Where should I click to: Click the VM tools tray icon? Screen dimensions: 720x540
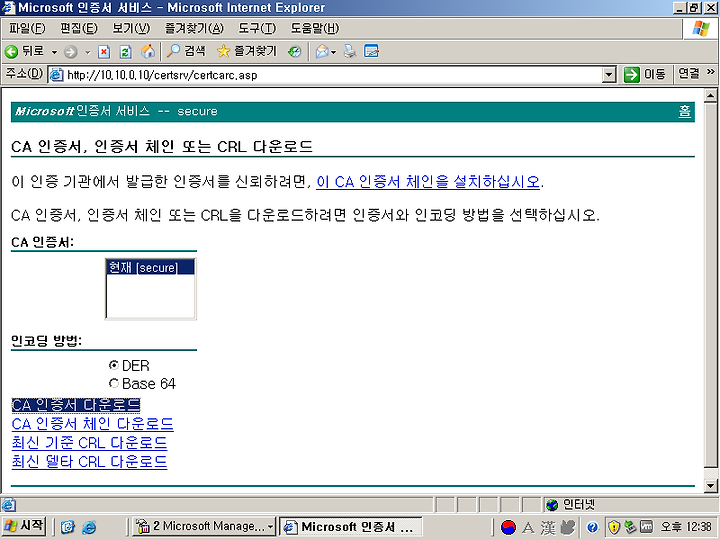pyautogui.click(x=646, y=527)
